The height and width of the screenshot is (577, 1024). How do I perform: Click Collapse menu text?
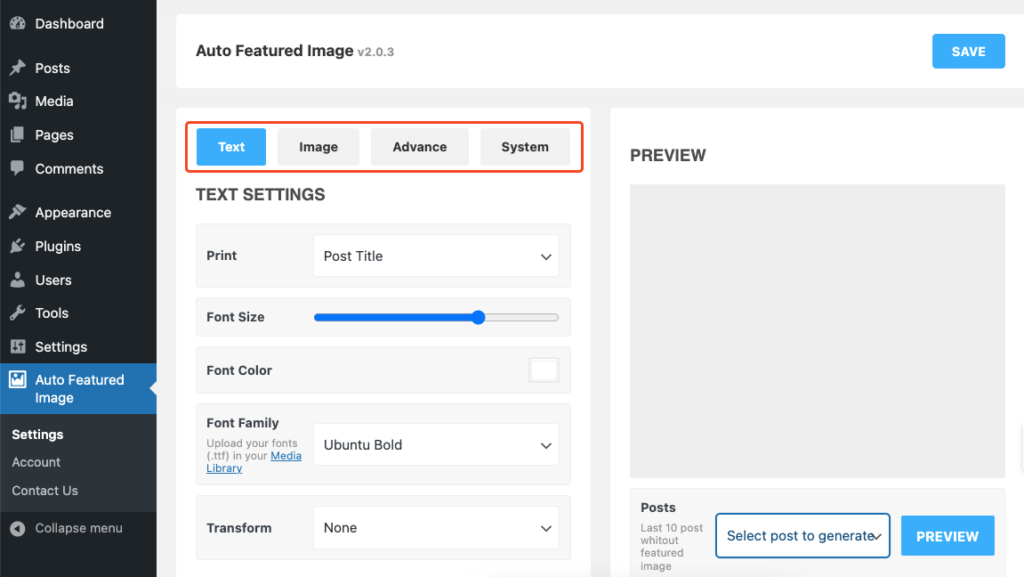click(79, 528)
